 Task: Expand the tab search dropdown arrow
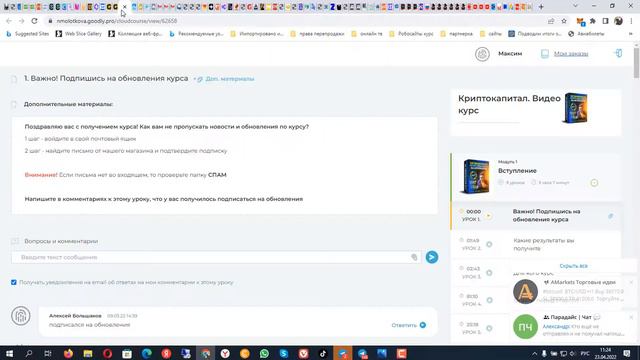576,6
